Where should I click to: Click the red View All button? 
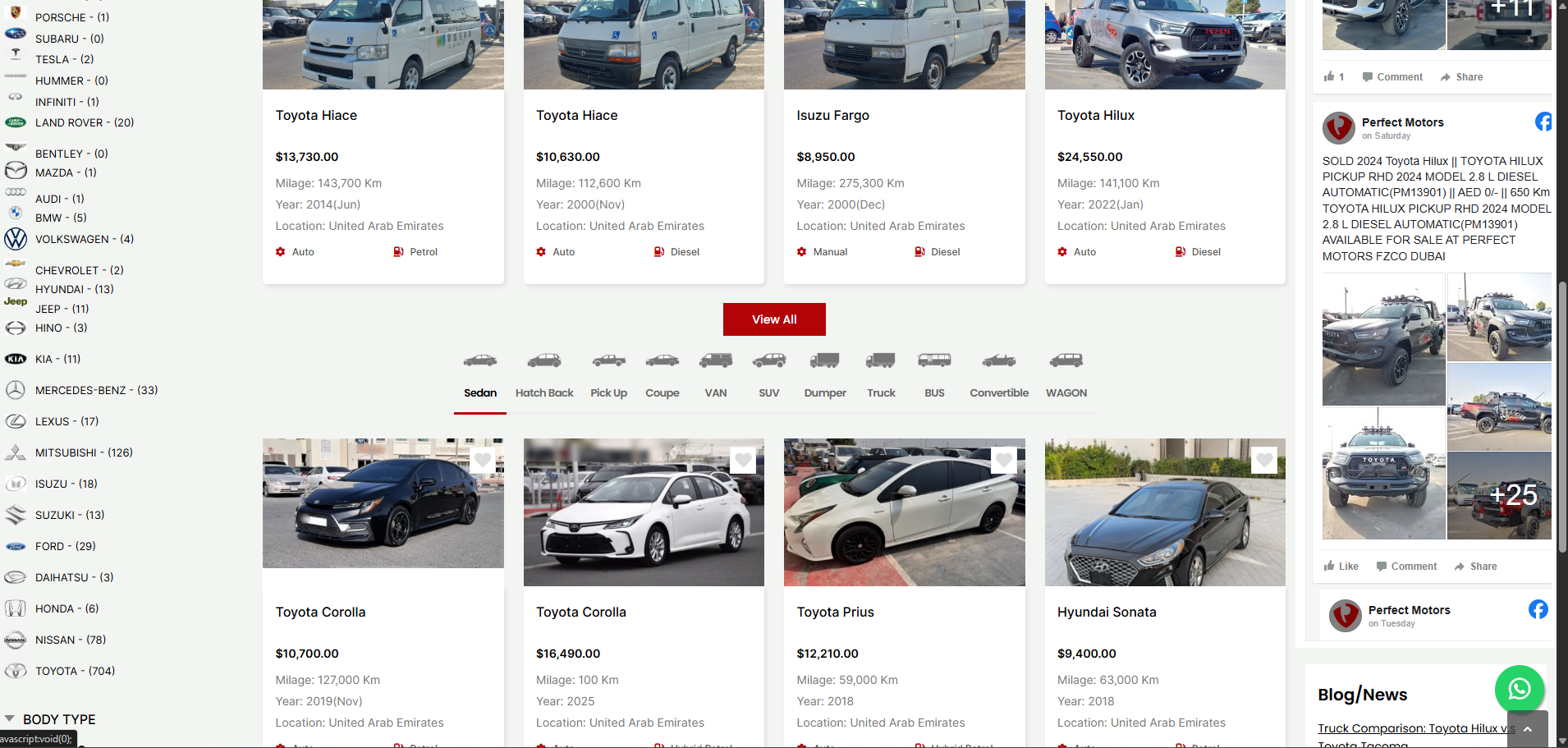pos(774,319)
